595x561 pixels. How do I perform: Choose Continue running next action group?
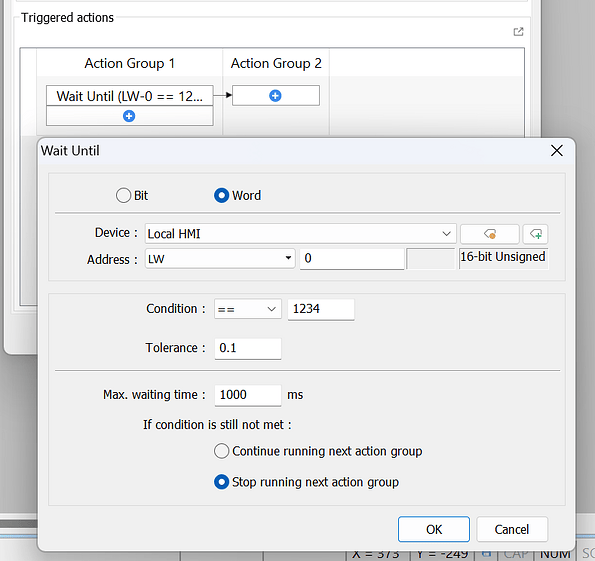point(318,451)
